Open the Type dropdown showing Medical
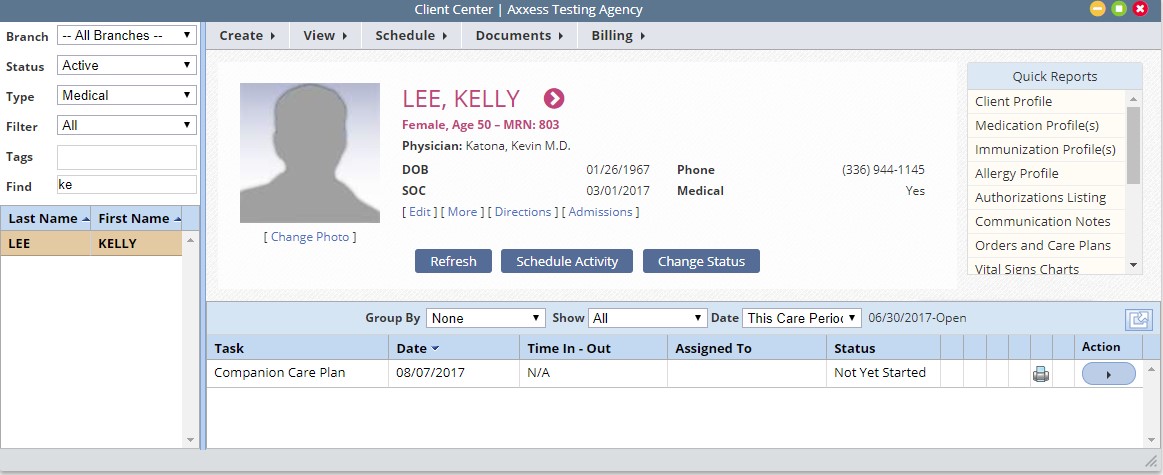 tap(127, 95)
